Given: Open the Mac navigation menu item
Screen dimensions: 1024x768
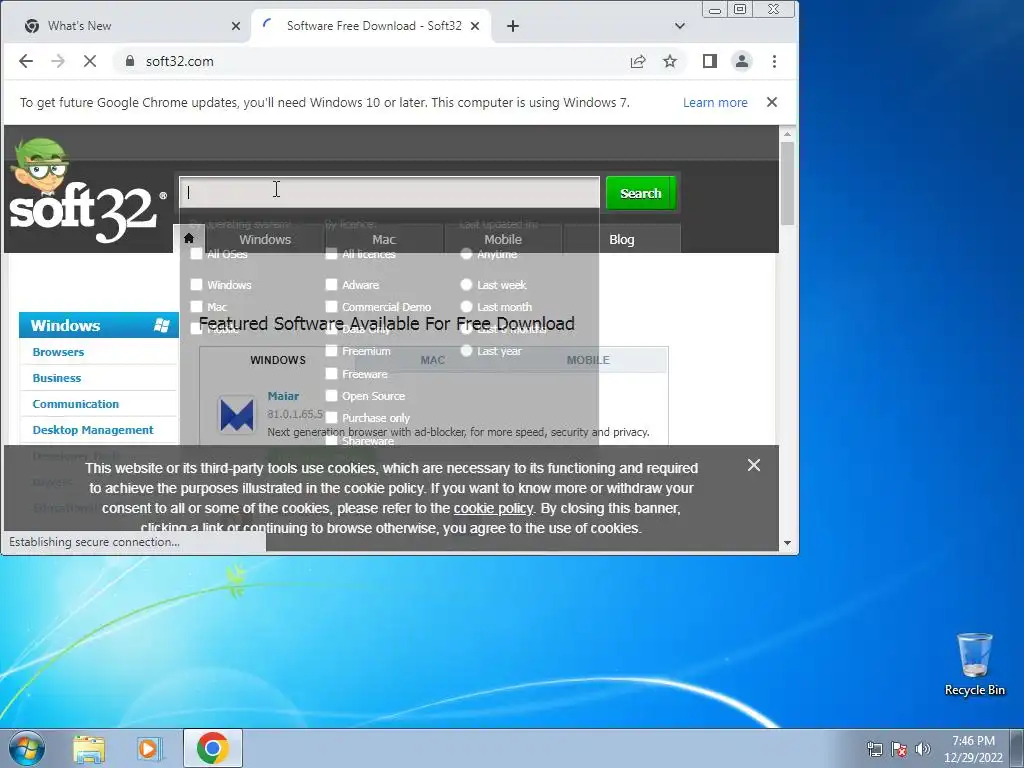Looking at the screenshot, I should click(384, 239).
